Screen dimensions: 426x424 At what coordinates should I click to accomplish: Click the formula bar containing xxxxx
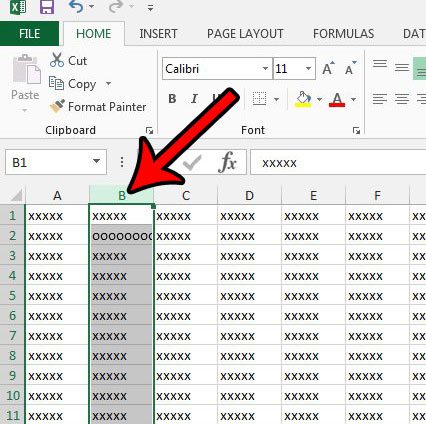click(x=338, y=162)
